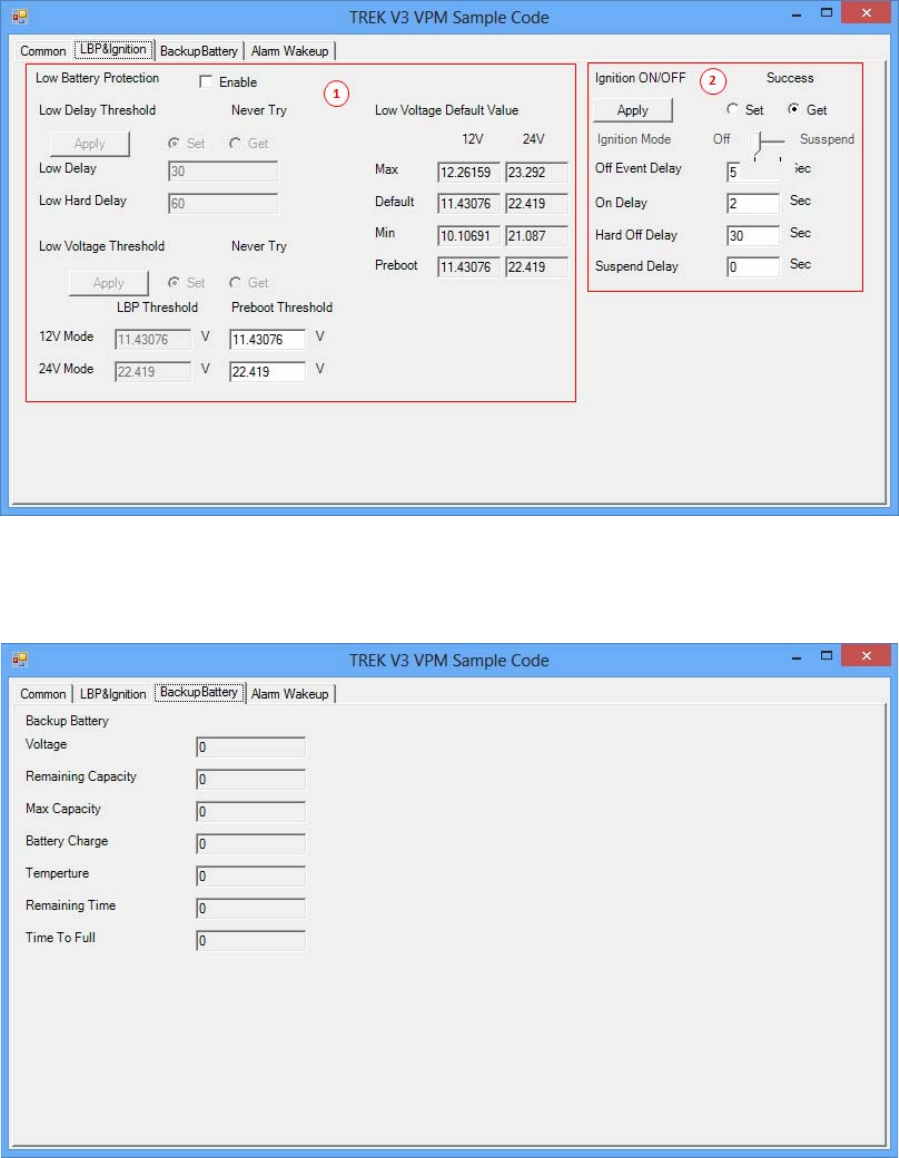This screenshot has width=899, height=1158.
Task: Click the Low Delay input field
Action: [223, 171]
